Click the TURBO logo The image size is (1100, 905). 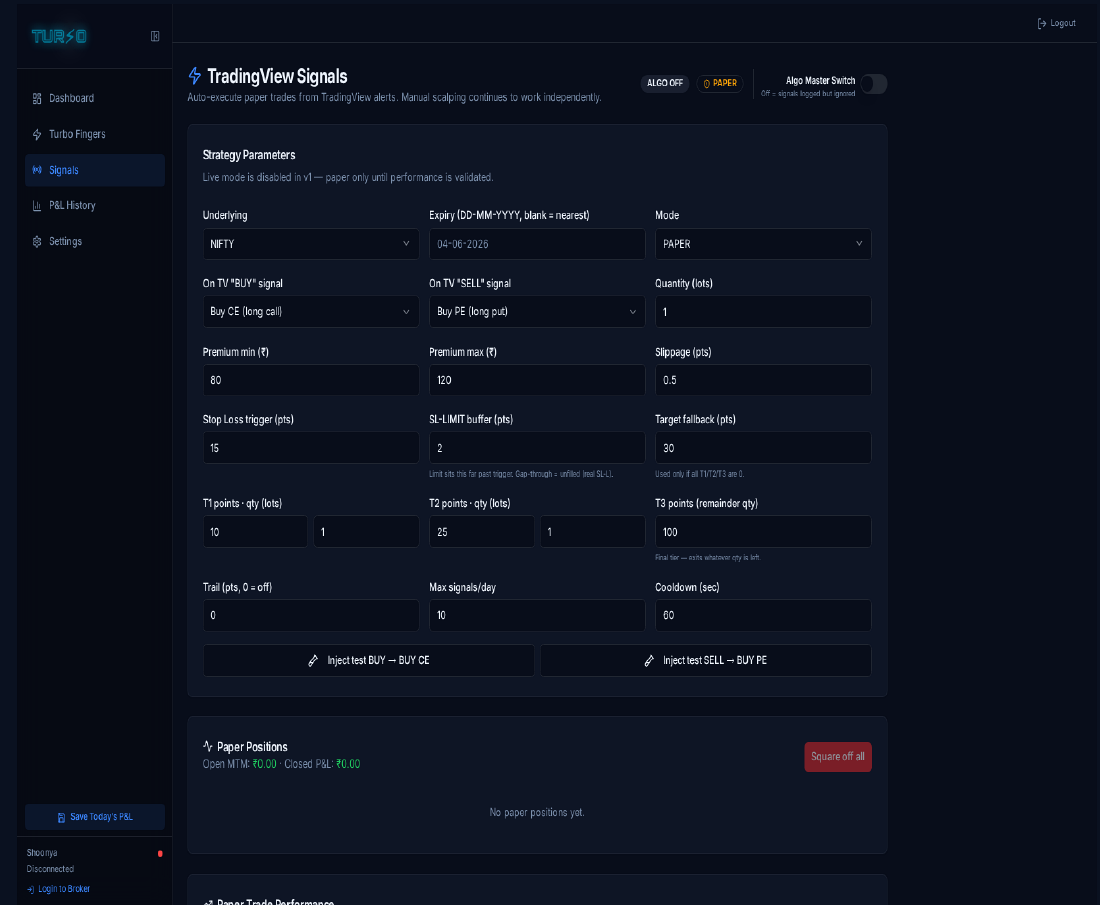[59, 36]
